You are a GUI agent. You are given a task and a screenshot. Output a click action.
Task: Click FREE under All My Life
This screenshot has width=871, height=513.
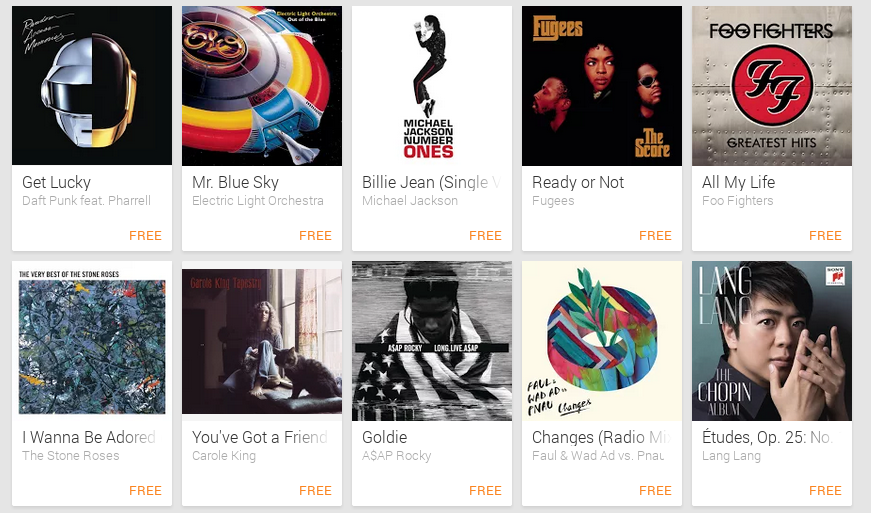825,235
